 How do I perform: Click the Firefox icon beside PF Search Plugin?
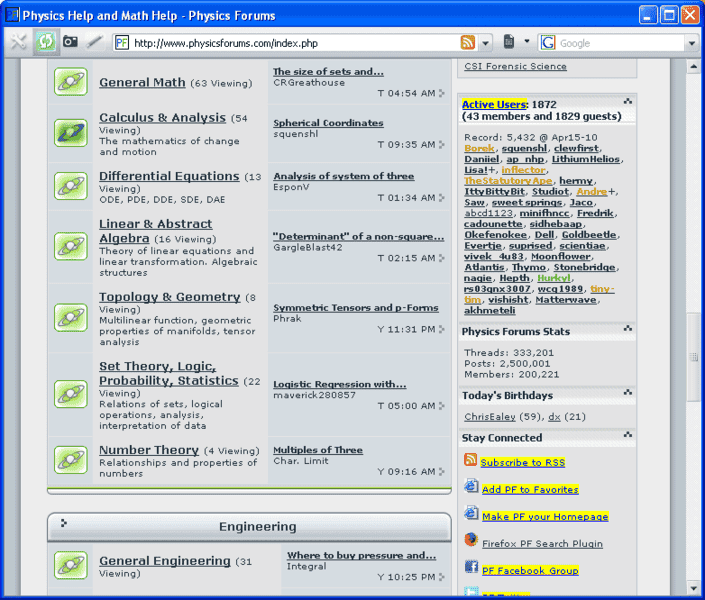pos(471,539)
